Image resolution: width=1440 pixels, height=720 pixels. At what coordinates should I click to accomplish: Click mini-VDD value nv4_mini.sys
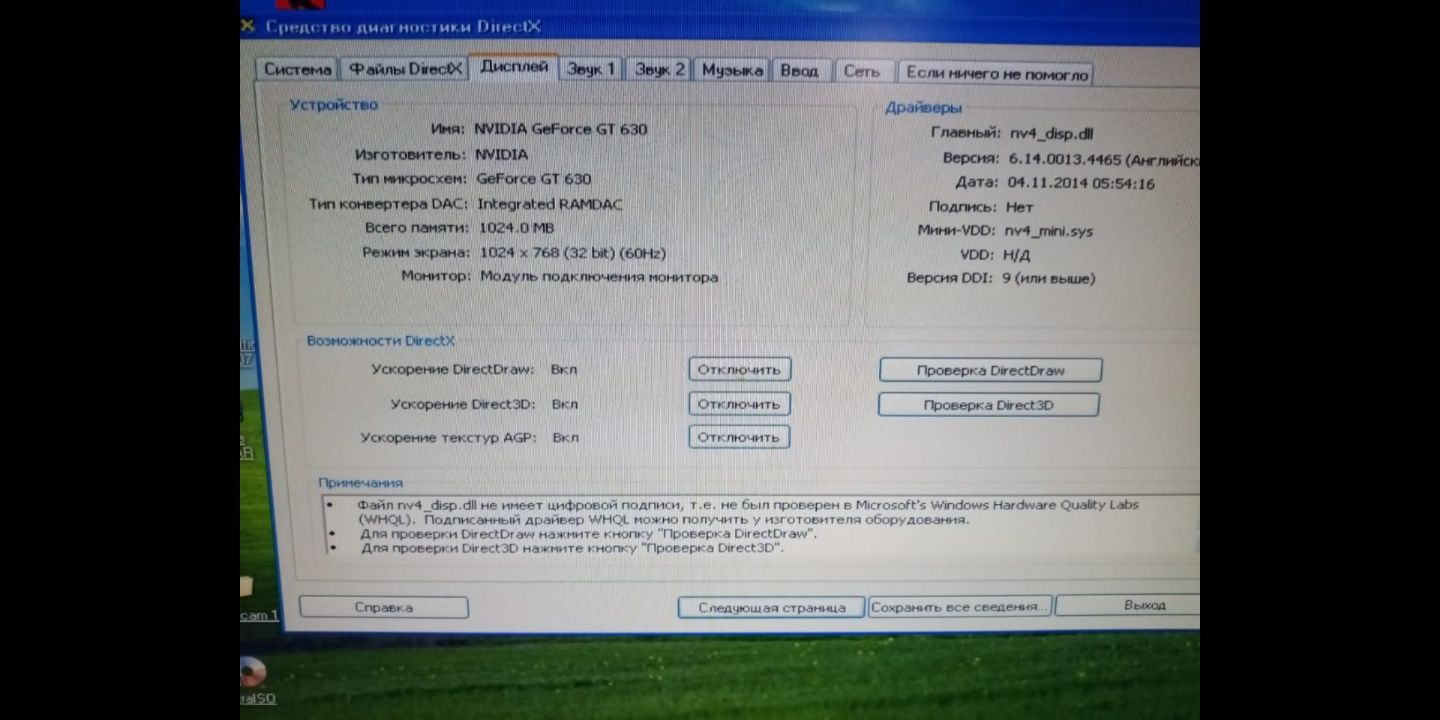pos(1048,231)
